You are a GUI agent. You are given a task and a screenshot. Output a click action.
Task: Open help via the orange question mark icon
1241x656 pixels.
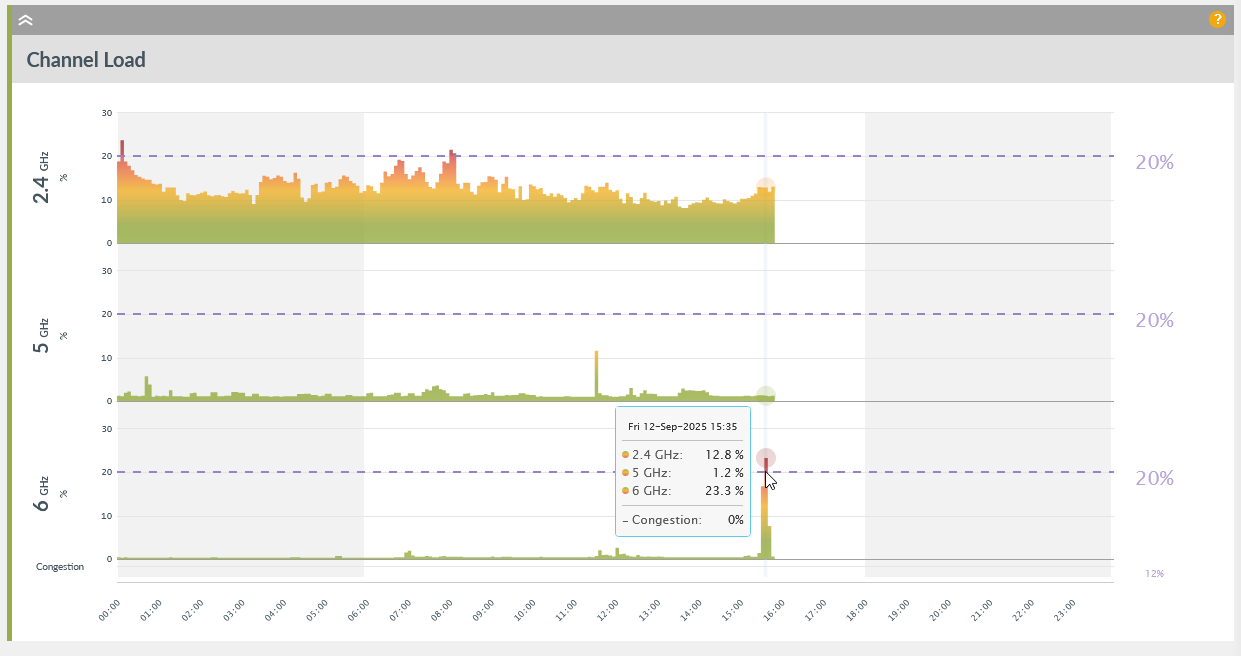click(x=1217, y=19)
